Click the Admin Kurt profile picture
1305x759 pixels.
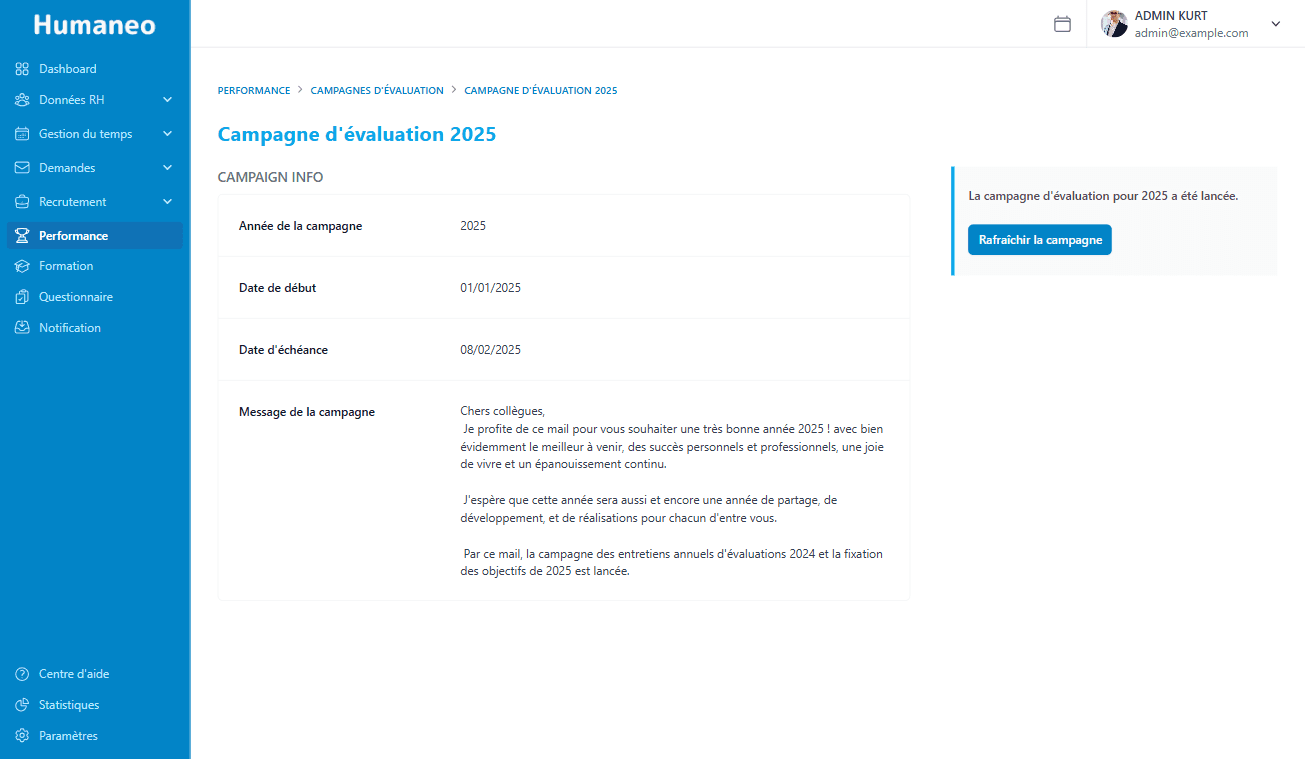tap(1113, 23)
